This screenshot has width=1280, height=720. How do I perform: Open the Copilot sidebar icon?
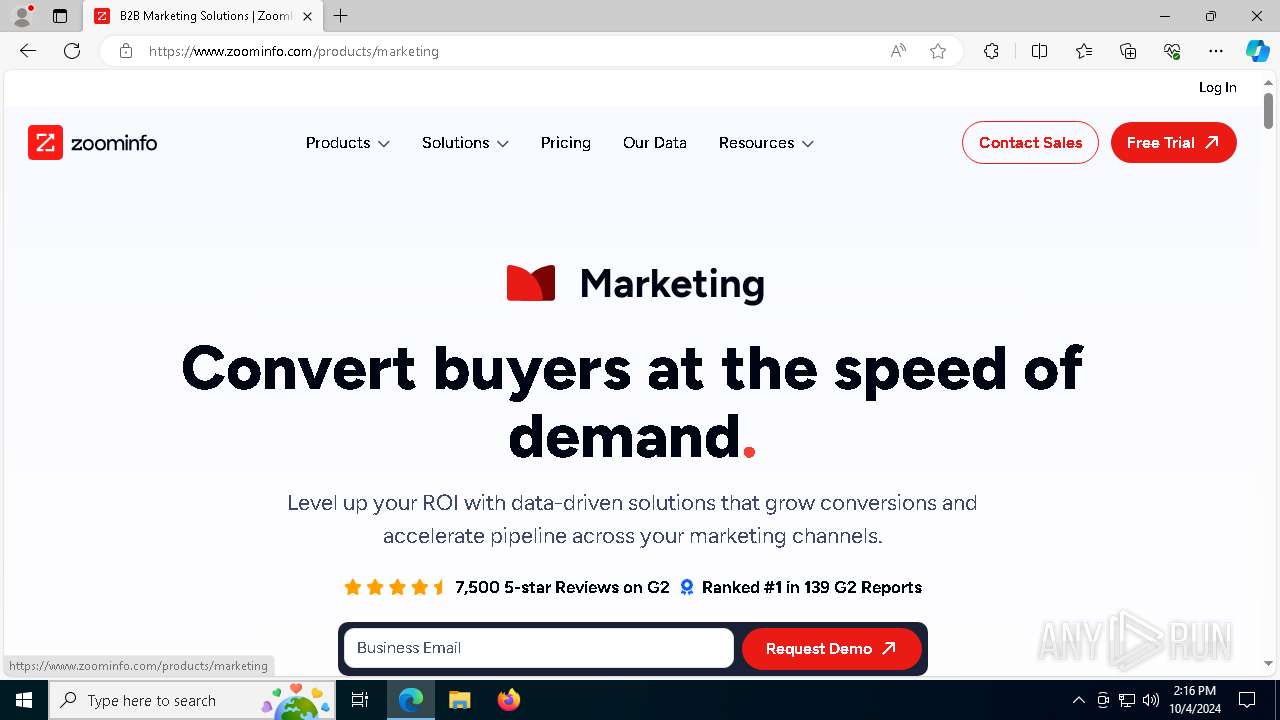coord(1257,51)
